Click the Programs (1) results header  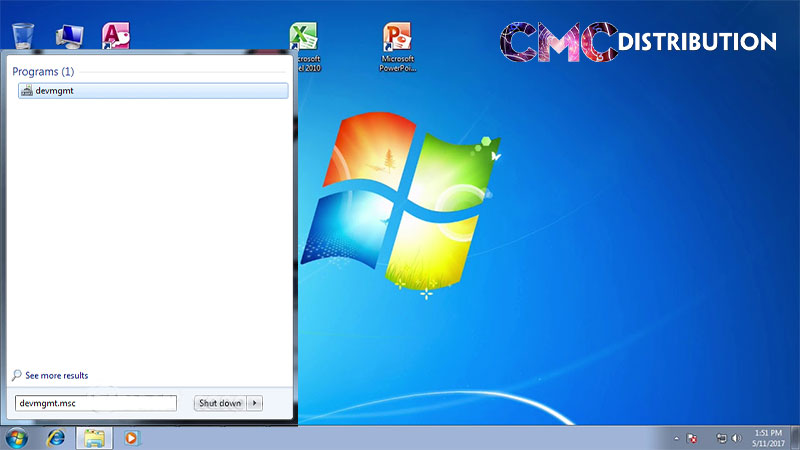(42, 72)
